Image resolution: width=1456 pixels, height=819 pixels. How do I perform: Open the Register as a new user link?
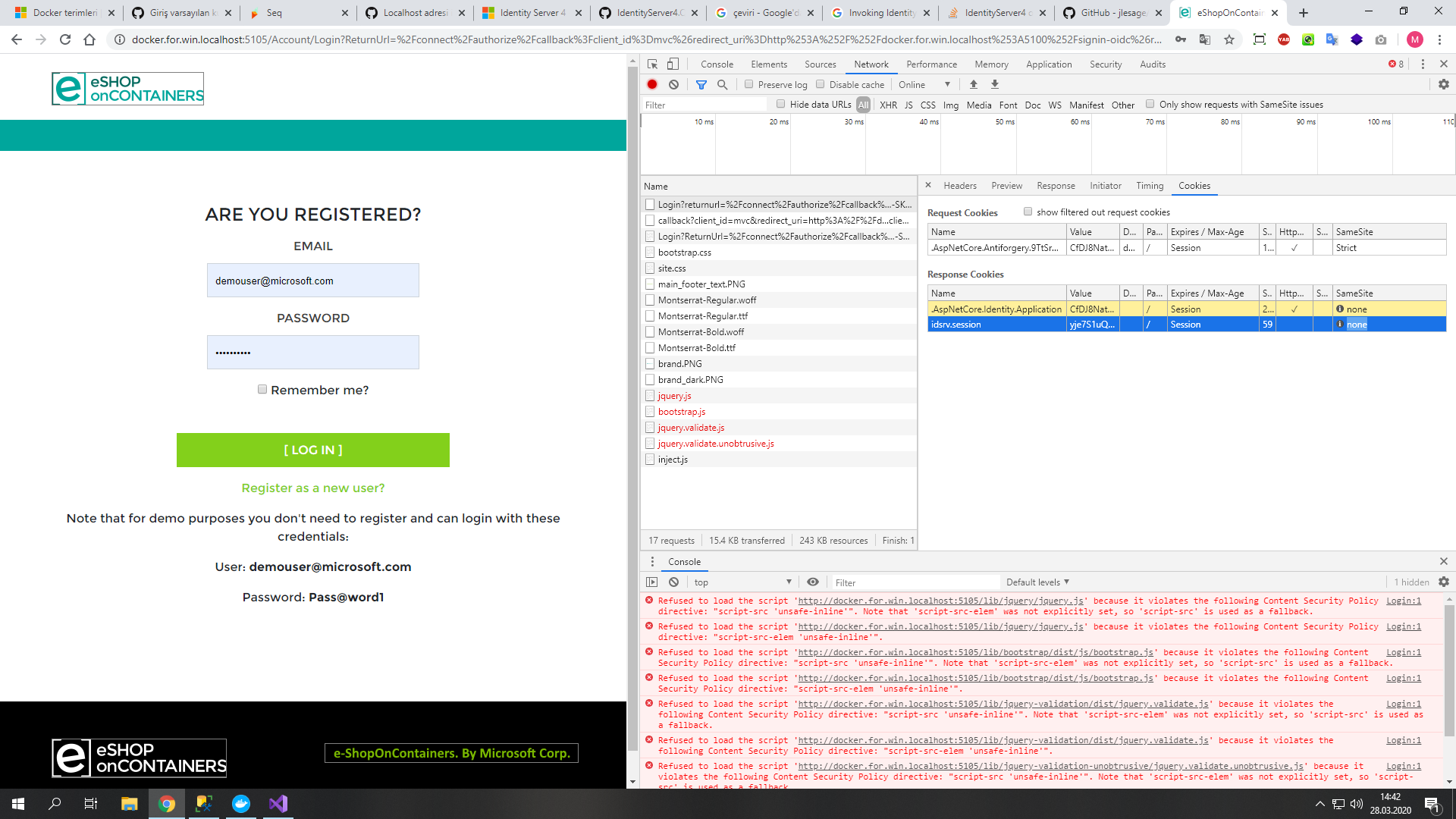point(312,488)
